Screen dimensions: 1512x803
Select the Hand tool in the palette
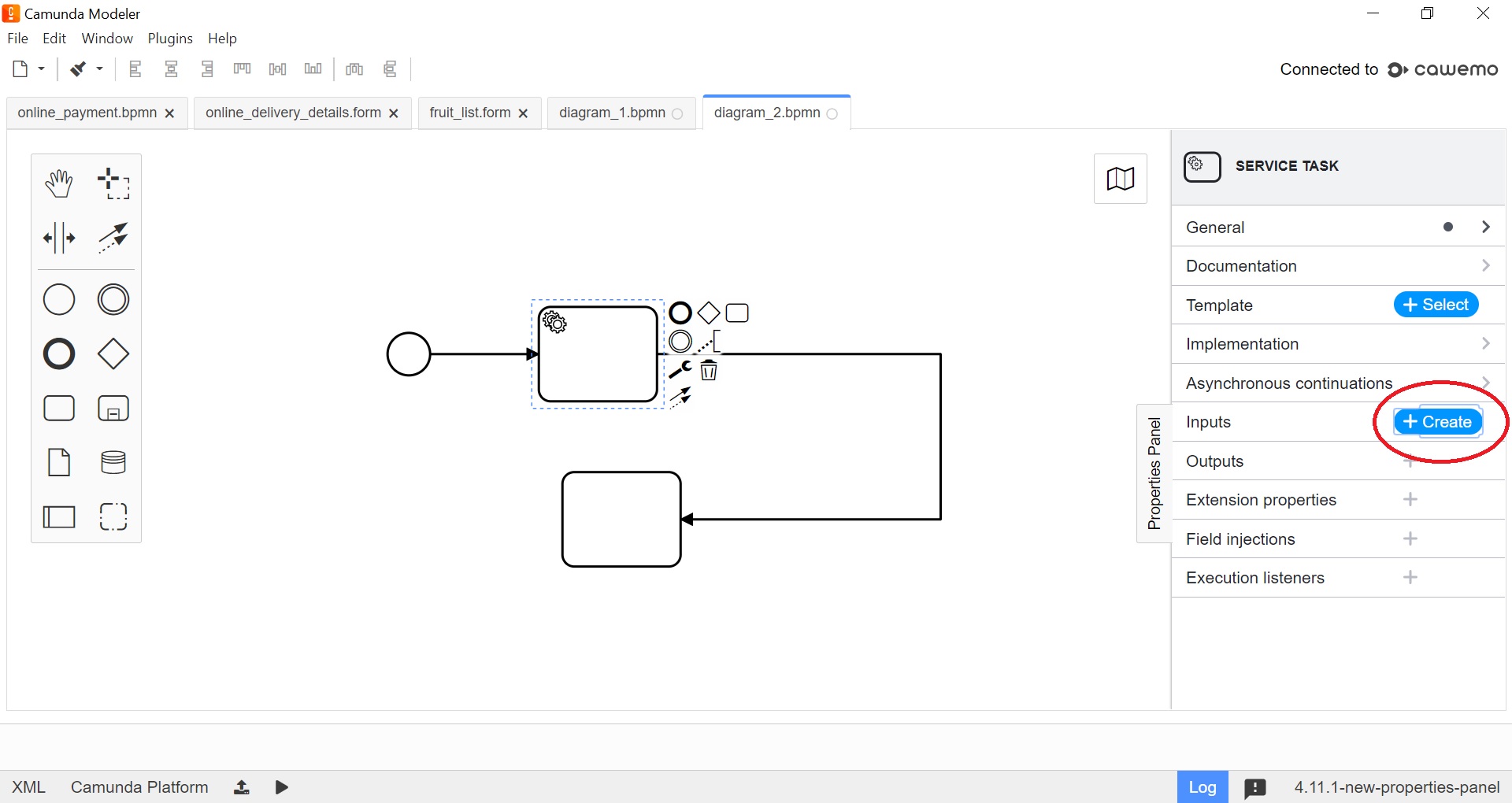tap(59, 183)
